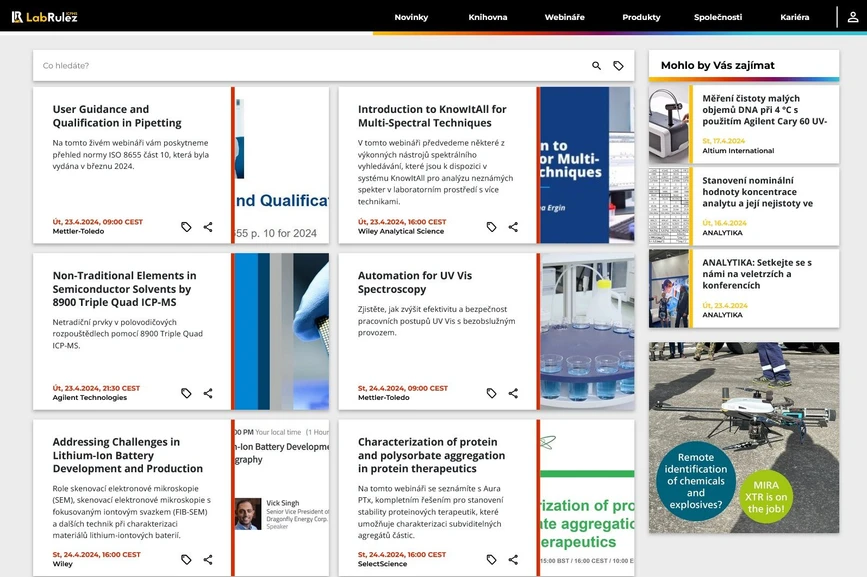The height and width of the screenshot is (577, 867).
Task: Tag the protein and polysorbate aggregation webinar
Action: click(492, 559)
